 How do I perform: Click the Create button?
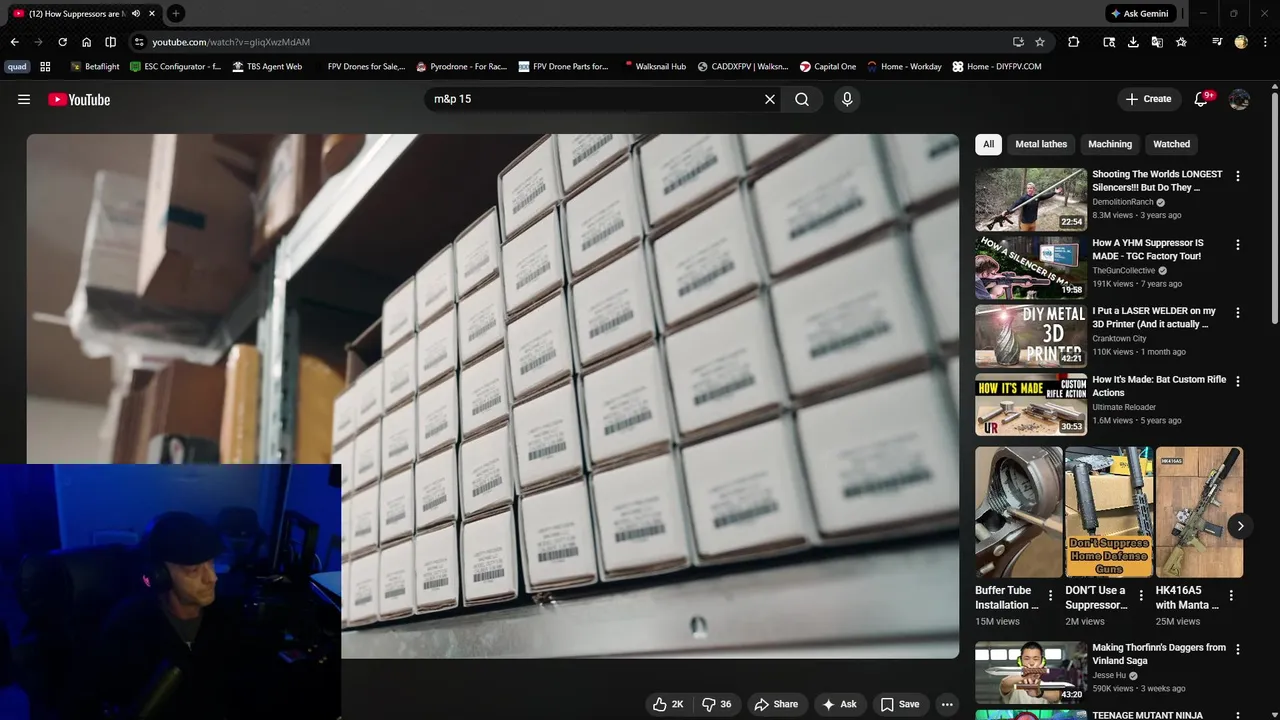pyautogui.click(x=1148, y=99)
